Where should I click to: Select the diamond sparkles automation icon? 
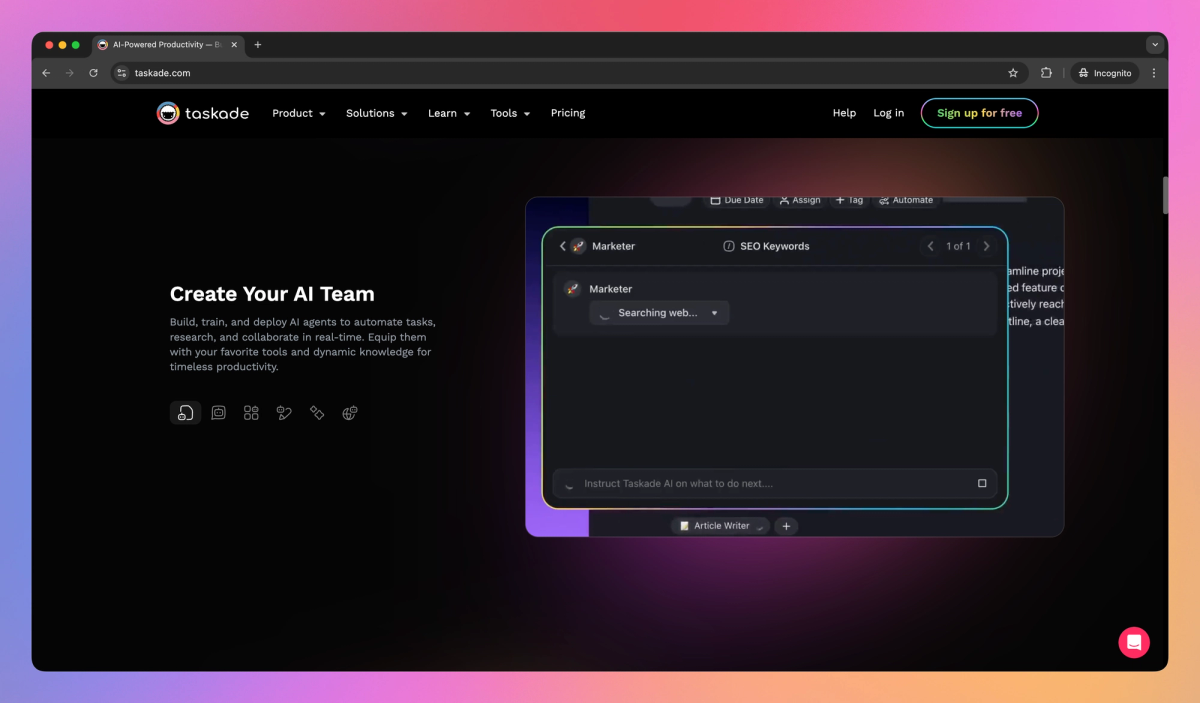click(317, 412)
